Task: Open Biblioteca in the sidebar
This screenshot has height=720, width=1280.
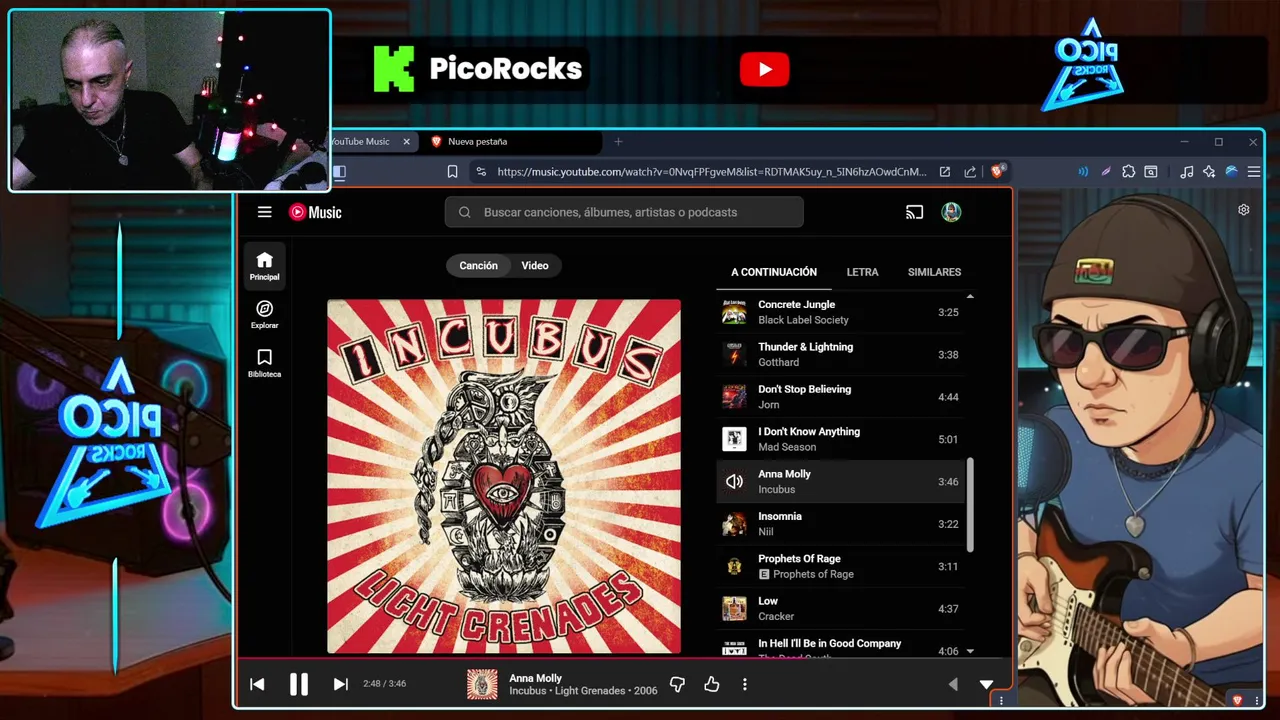Action: (x=264, y=363)
